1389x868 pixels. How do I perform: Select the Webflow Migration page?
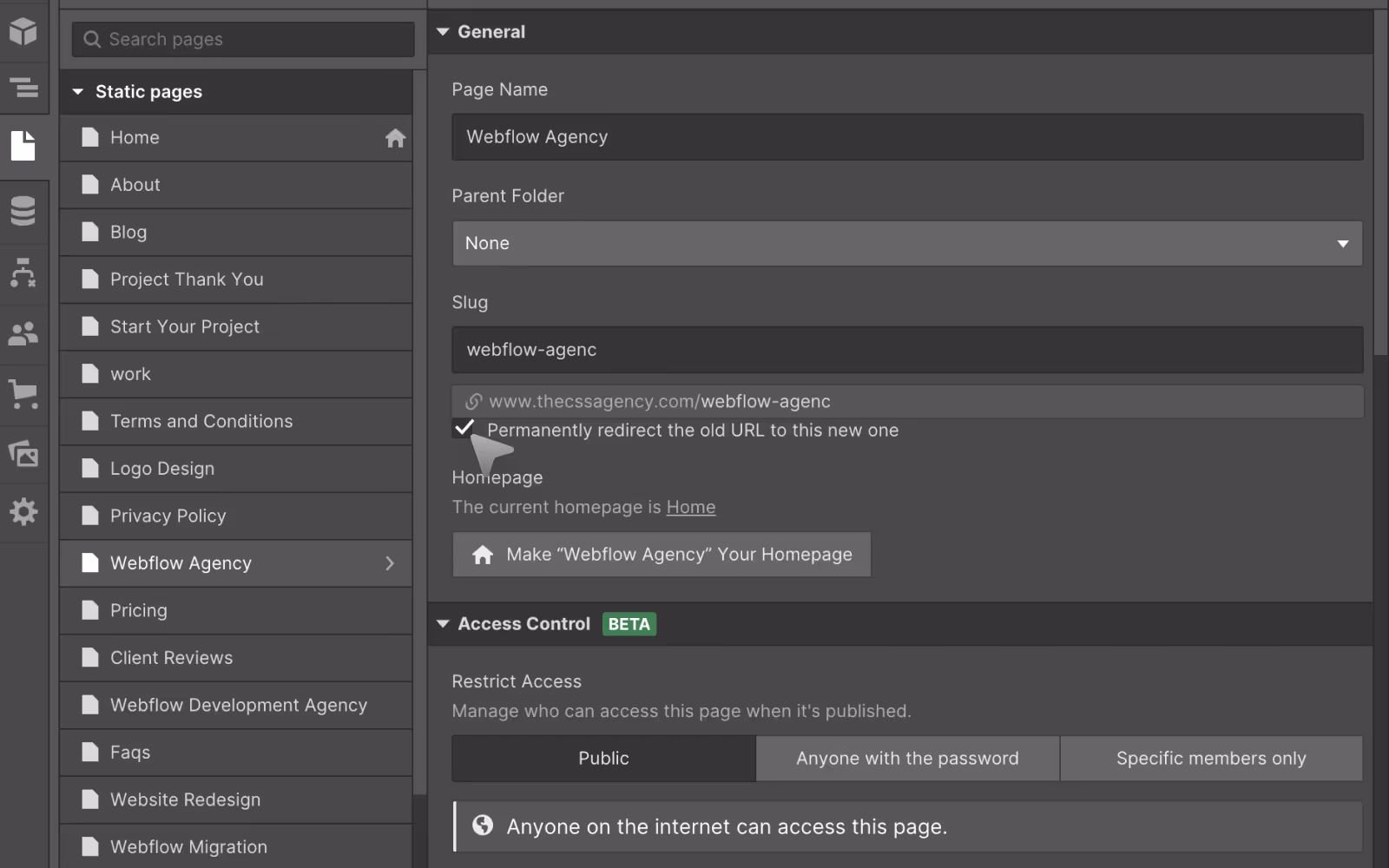coord(236,846)
